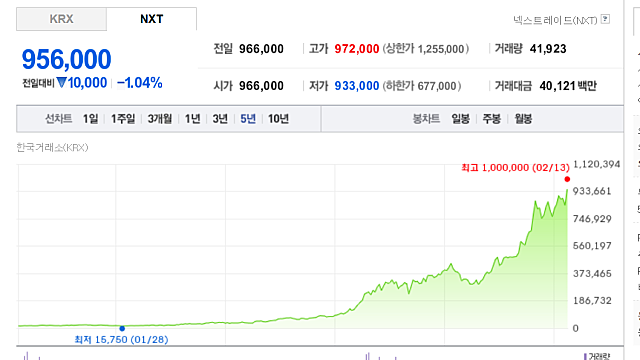Select the 5년 line chart period
The width and height of the screenshot is (640, 360).
pyautogui.click(x=248, y=119)
